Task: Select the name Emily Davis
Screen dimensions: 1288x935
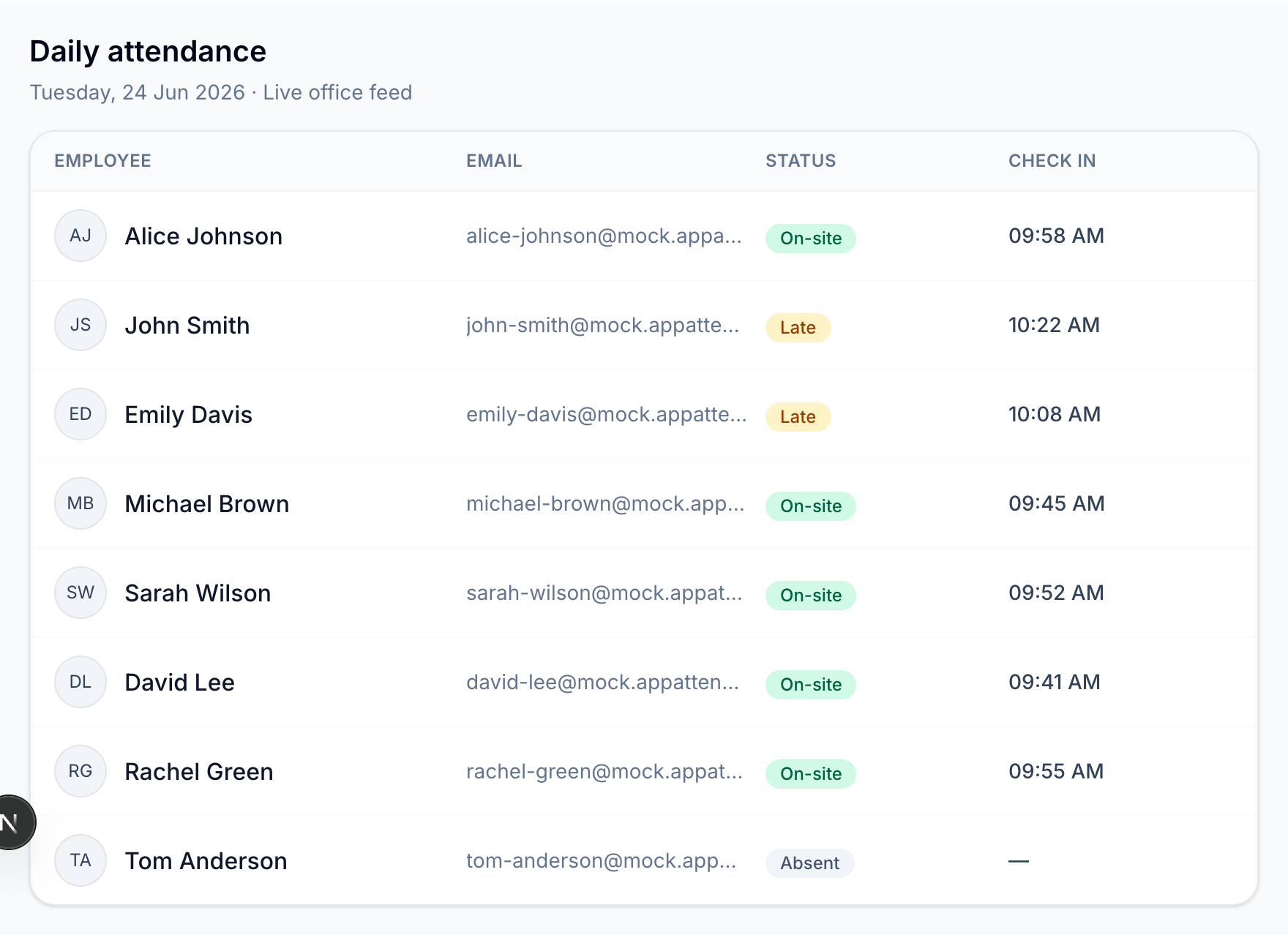Action: tap(189, 415)
